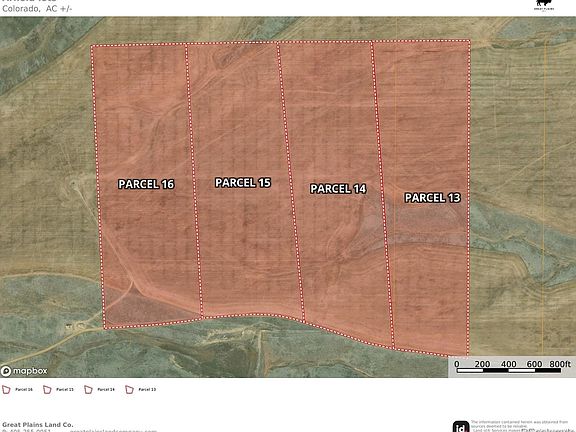Click the Parcel 14 legend text

106,389
